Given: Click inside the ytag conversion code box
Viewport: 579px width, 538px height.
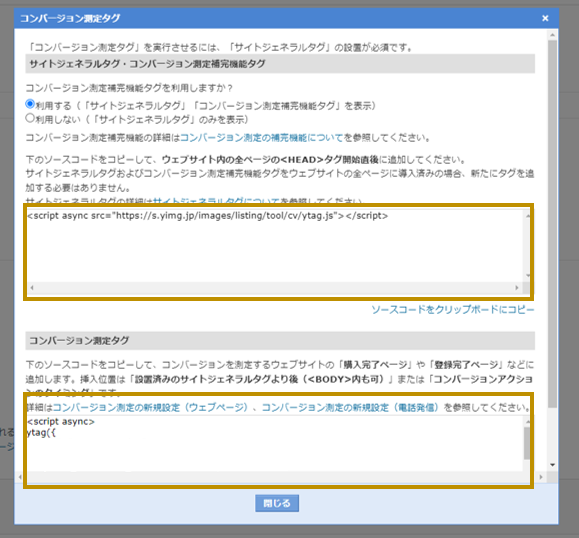Looking at the screenshot, I should coord(275,443).
